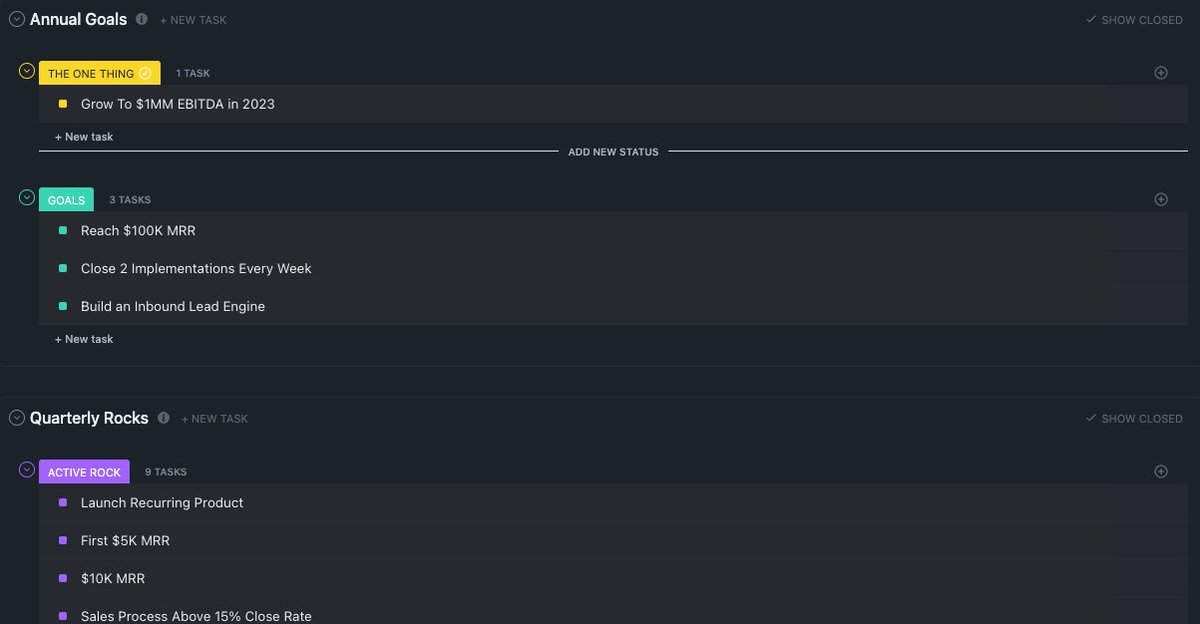Screen dimensions: 1200x624
Task: Click the plus icon right of THE ONE THING group
Action: pos(1161,72)
